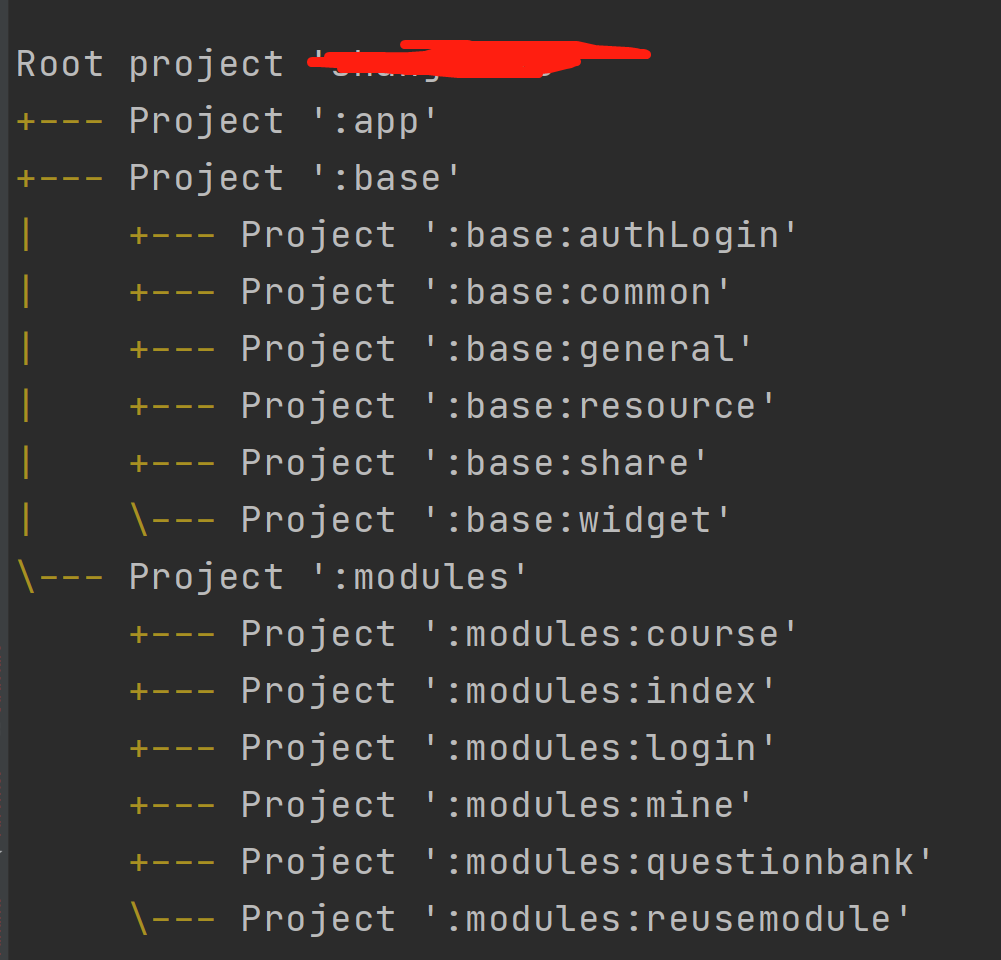Select the ':base:common' project text
The image size is (1001, 960).
[485, 292]
